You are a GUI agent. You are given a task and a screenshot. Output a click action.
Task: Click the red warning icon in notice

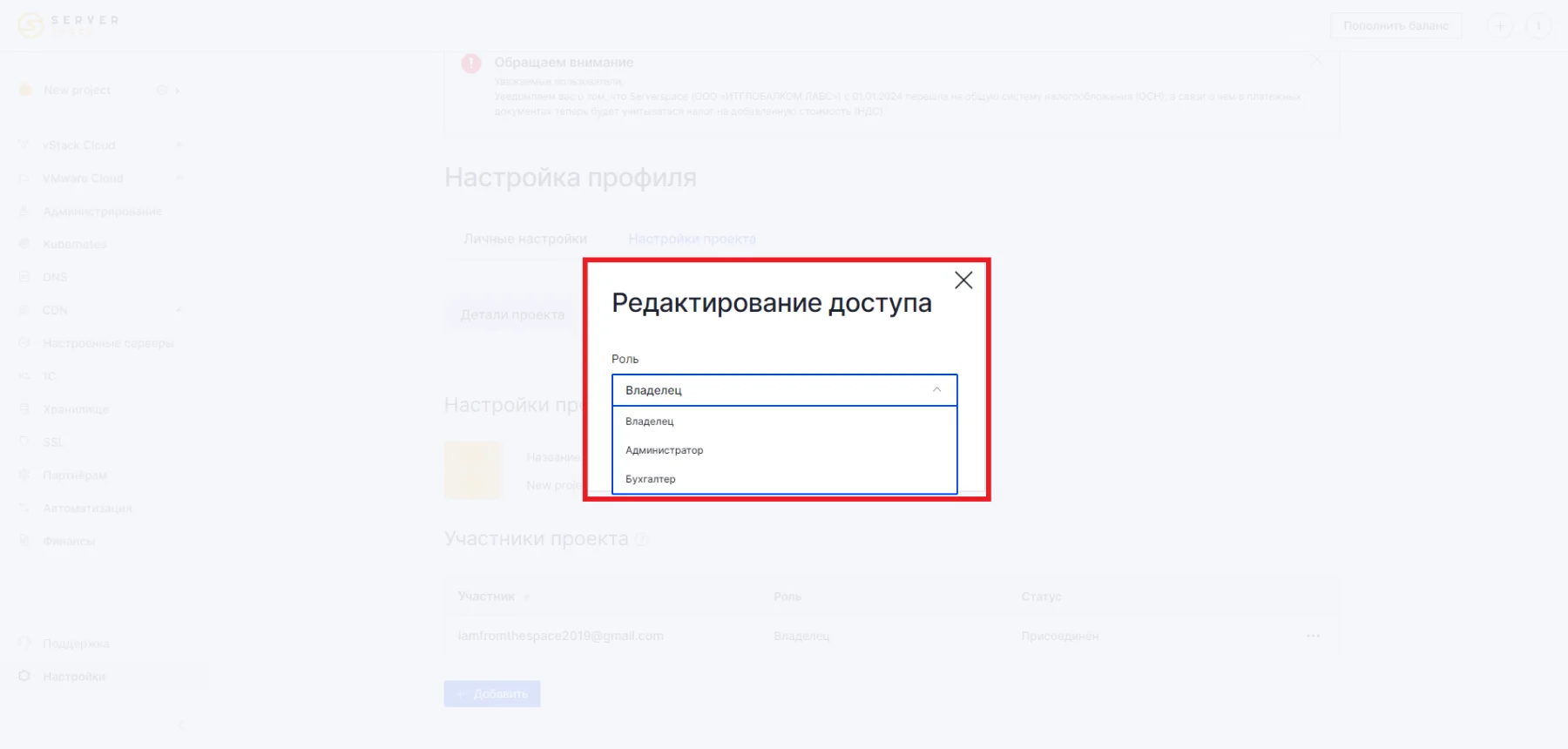pos(471,63)
